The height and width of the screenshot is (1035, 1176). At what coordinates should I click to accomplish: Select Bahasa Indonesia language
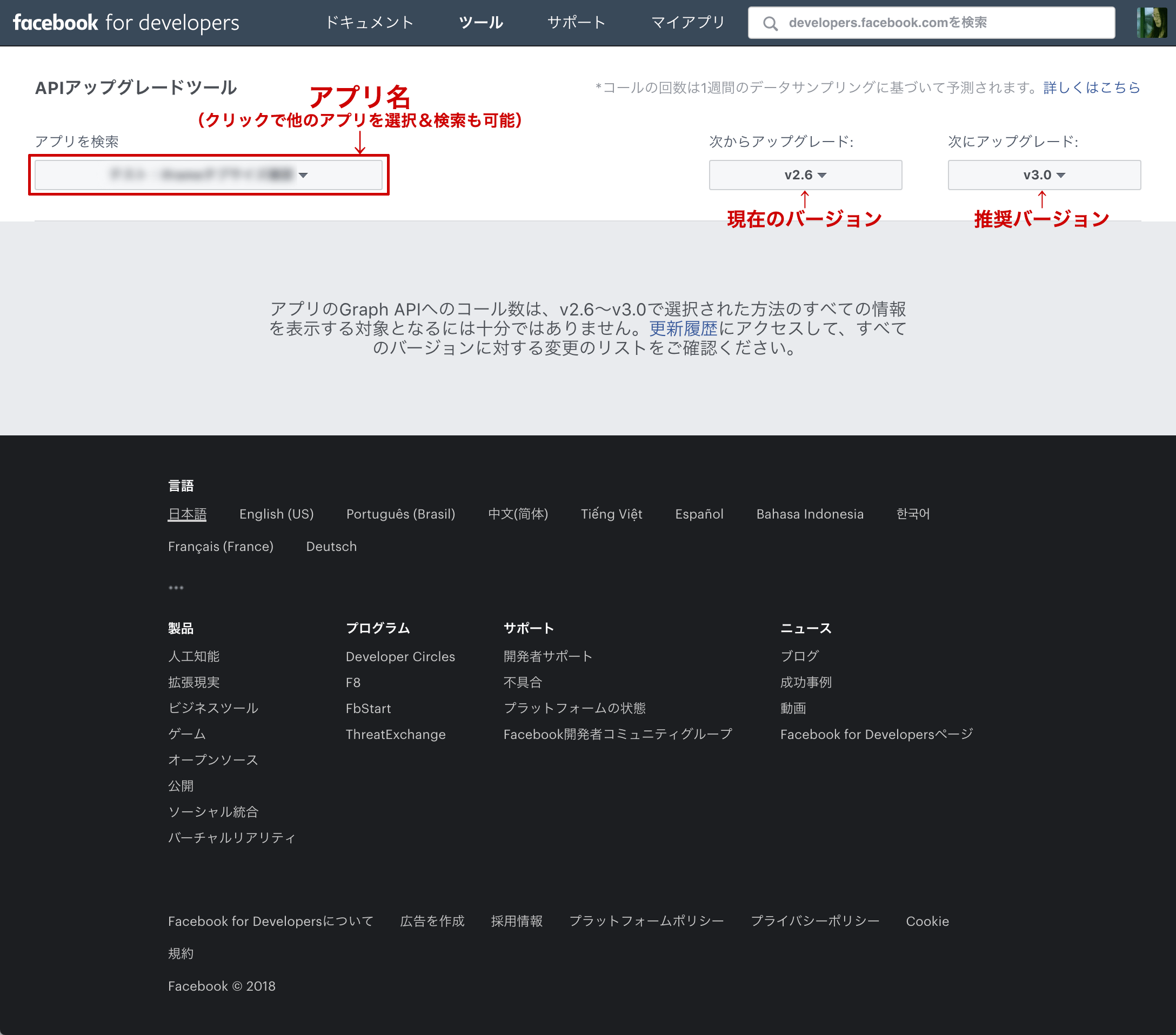[810, 514]
